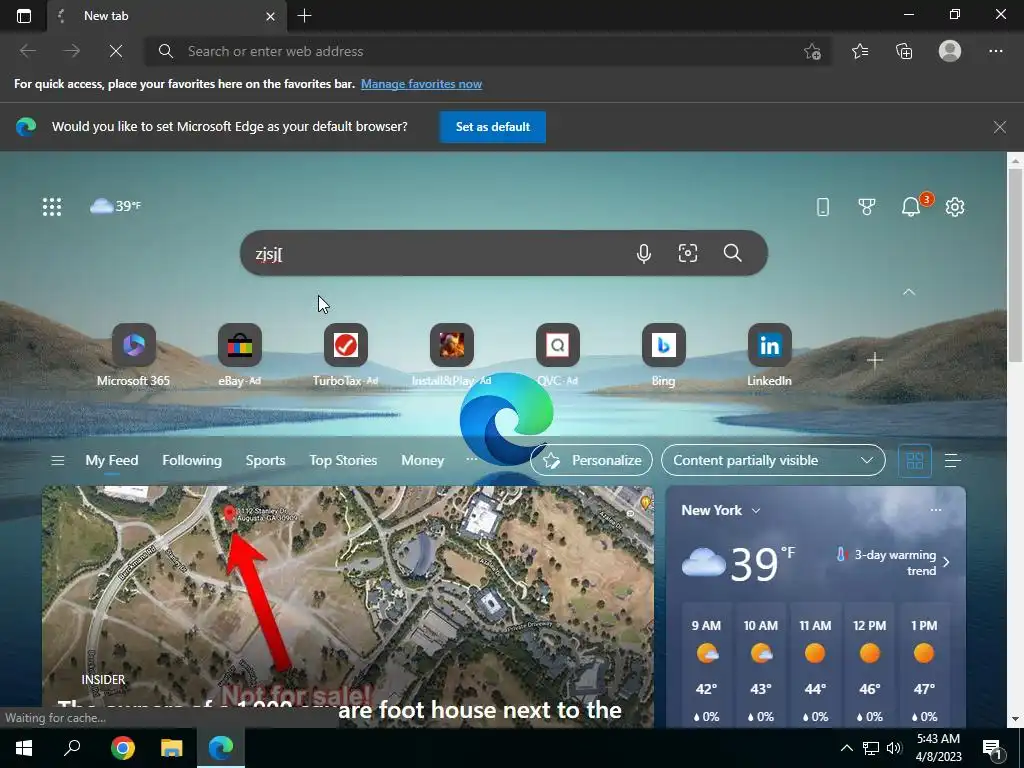The width and height of the screenshot is (1024, 768).
Task: Open the Windows notification center
Action: (993, 748)
